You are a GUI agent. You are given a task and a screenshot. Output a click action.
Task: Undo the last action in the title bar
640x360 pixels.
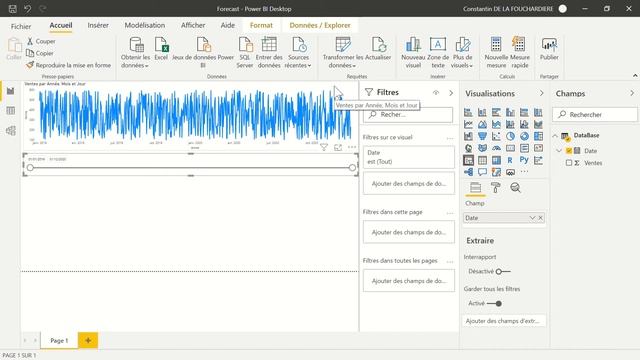click(x=27, y=9)
